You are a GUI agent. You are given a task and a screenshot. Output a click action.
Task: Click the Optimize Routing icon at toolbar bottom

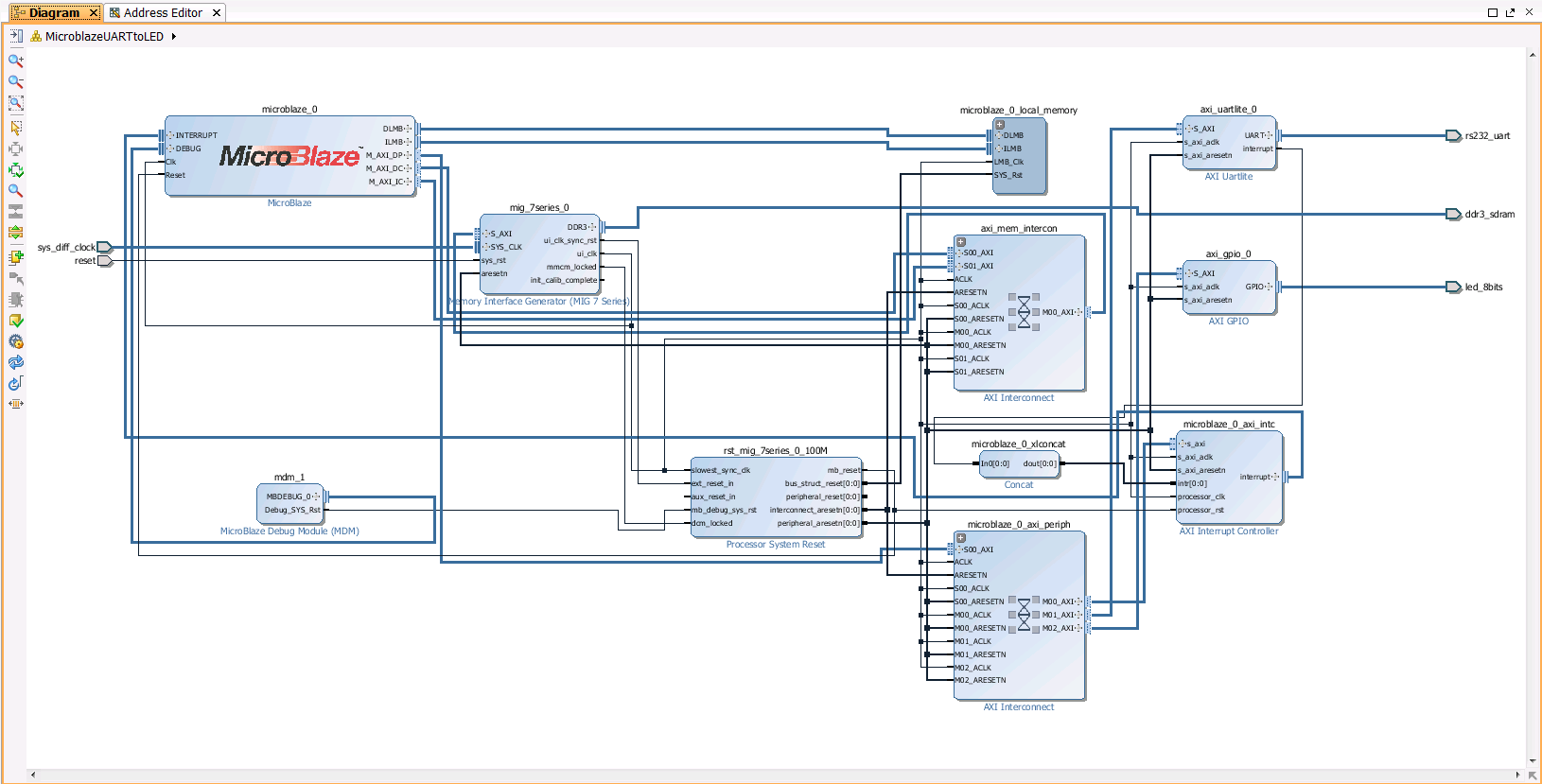[15, 404]
